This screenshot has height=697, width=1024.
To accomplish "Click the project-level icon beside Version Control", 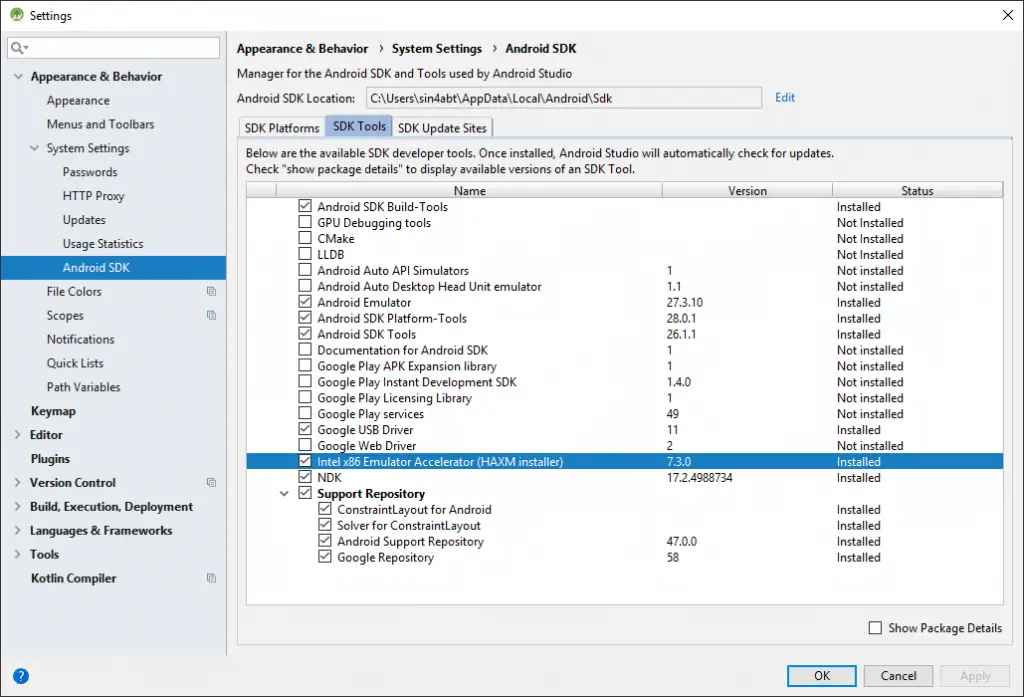I will coord(211,482).
